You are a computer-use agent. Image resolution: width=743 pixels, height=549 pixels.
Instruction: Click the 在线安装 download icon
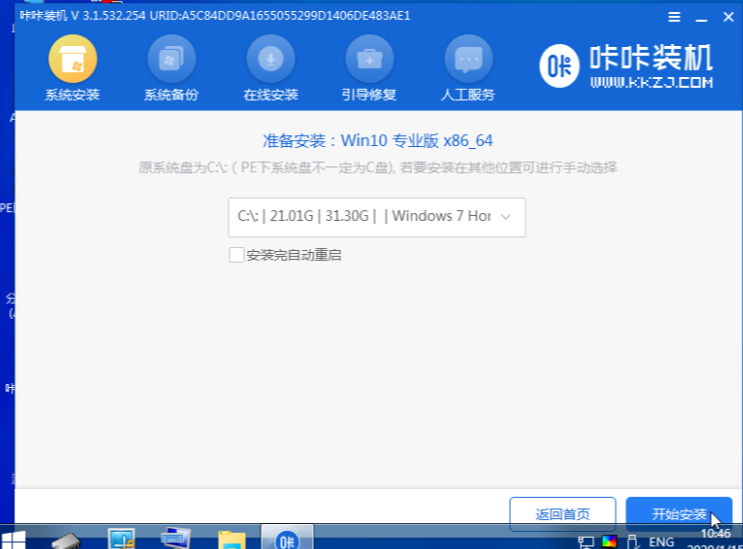click(x=270, y=62)
